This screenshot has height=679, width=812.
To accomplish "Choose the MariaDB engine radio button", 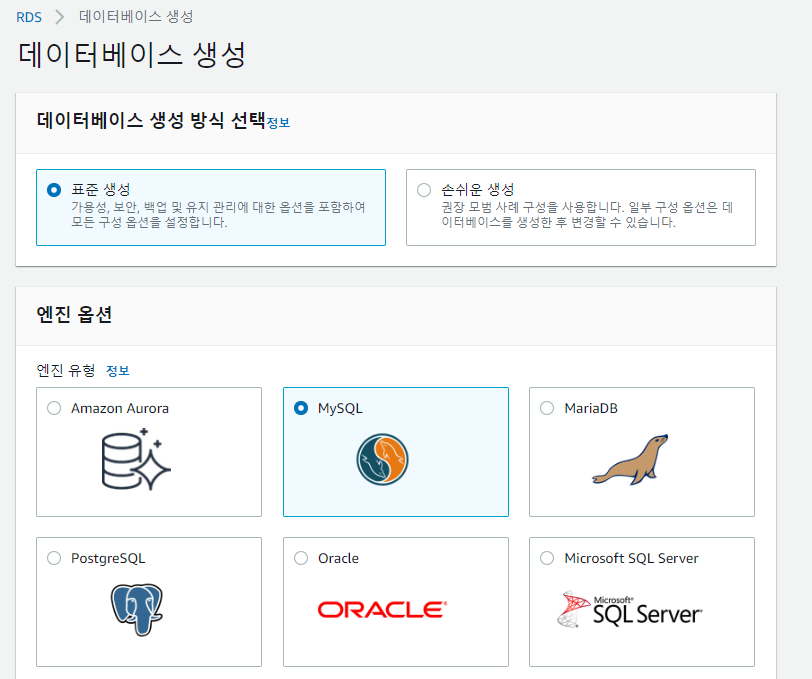I will click(x=547, y=408).
